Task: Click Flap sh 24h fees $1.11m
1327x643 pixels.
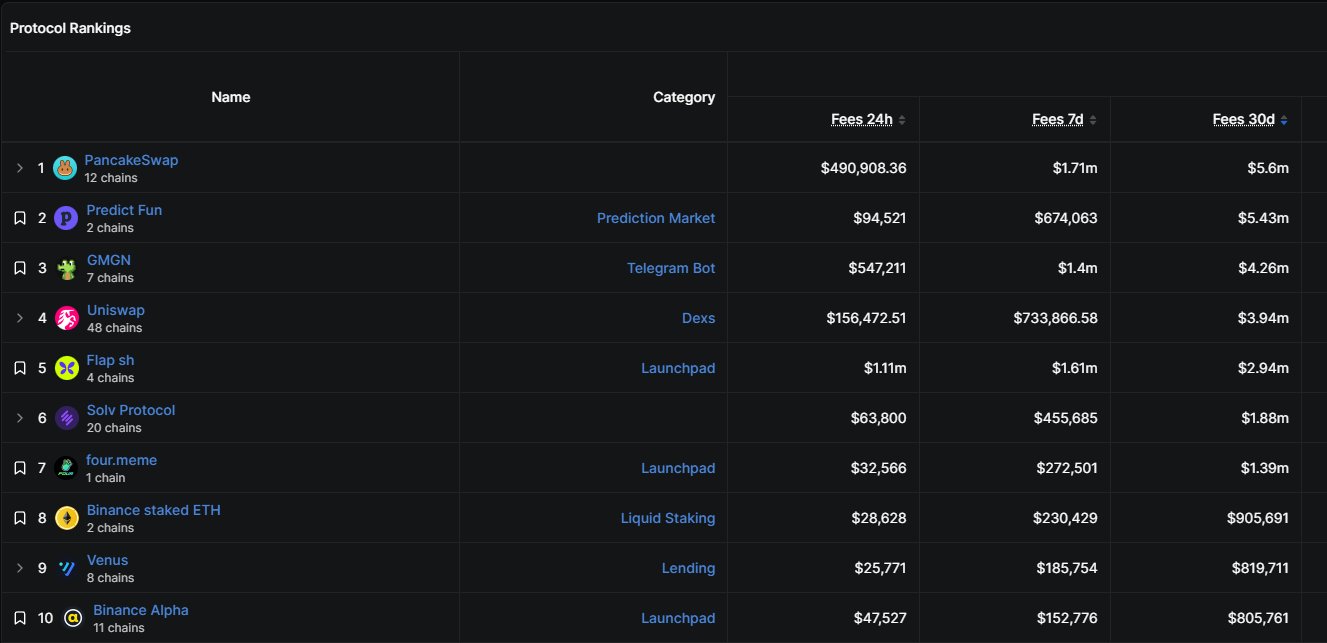Action: pyautogui.click(x=885, y=368)
